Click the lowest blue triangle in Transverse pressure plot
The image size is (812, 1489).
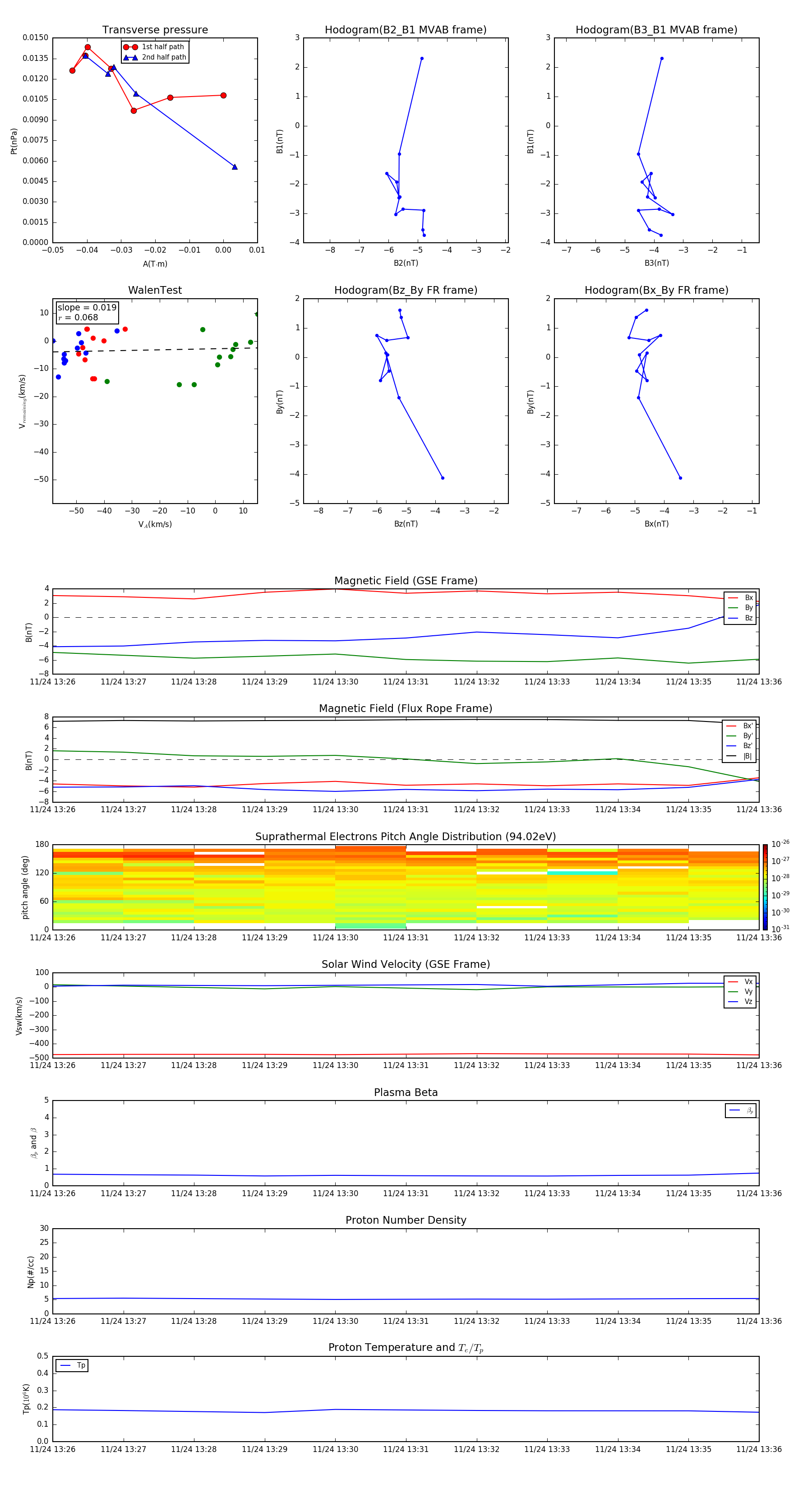[235, 167]
